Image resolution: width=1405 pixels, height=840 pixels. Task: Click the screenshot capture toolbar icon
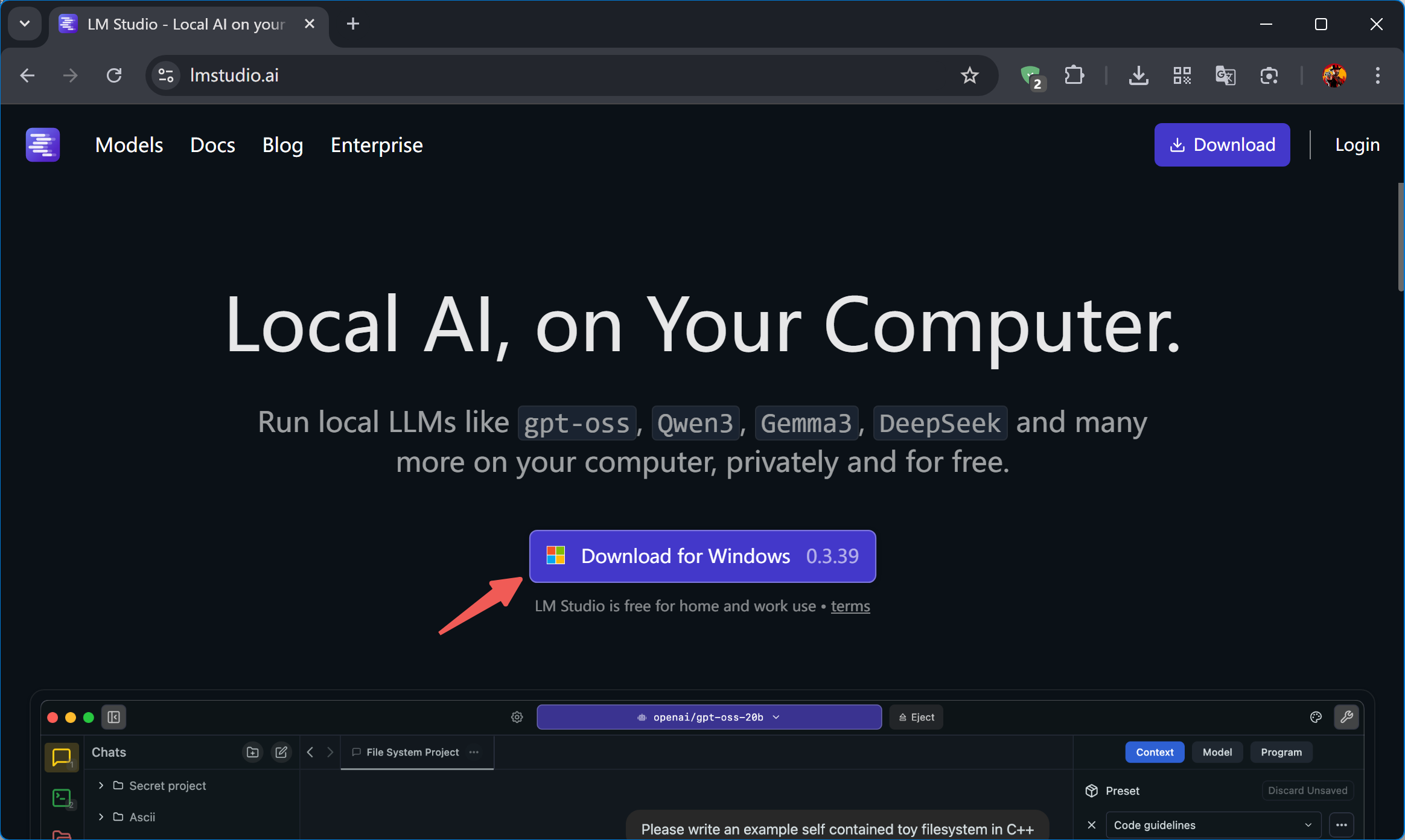click(x=1269, y=75)
